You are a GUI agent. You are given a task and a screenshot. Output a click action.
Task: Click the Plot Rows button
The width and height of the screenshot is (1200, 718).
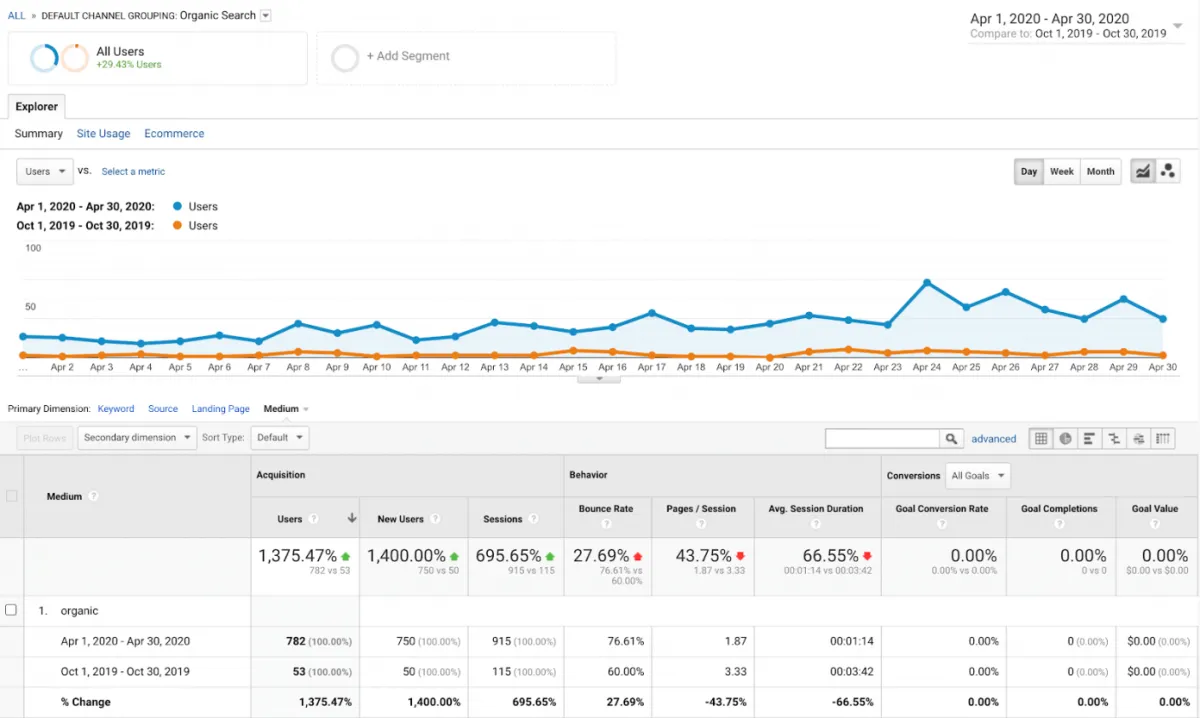tap(45, 437)
